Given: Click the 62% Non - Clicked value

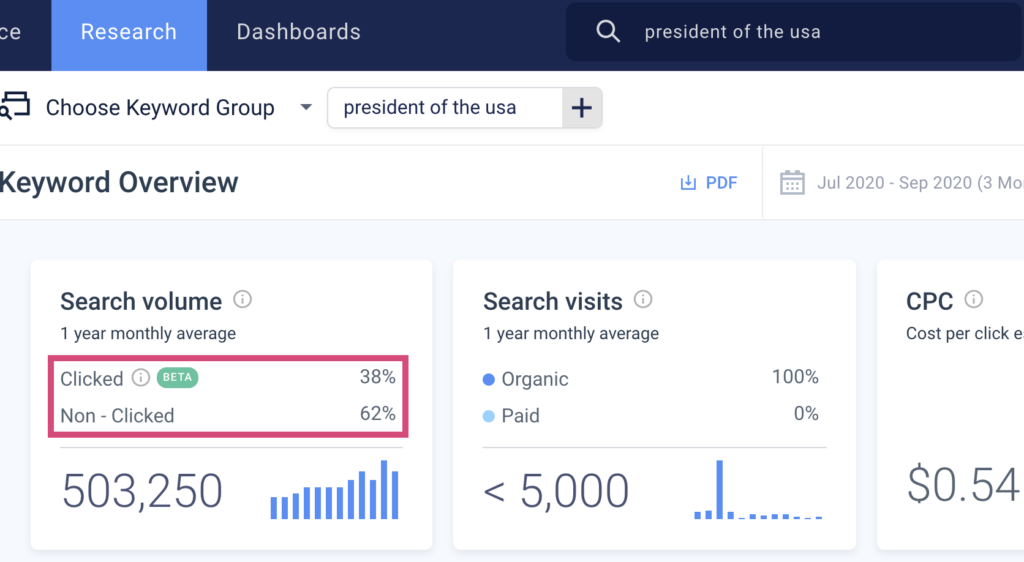Looking at the screenshot, I should [x=377, y=414].
